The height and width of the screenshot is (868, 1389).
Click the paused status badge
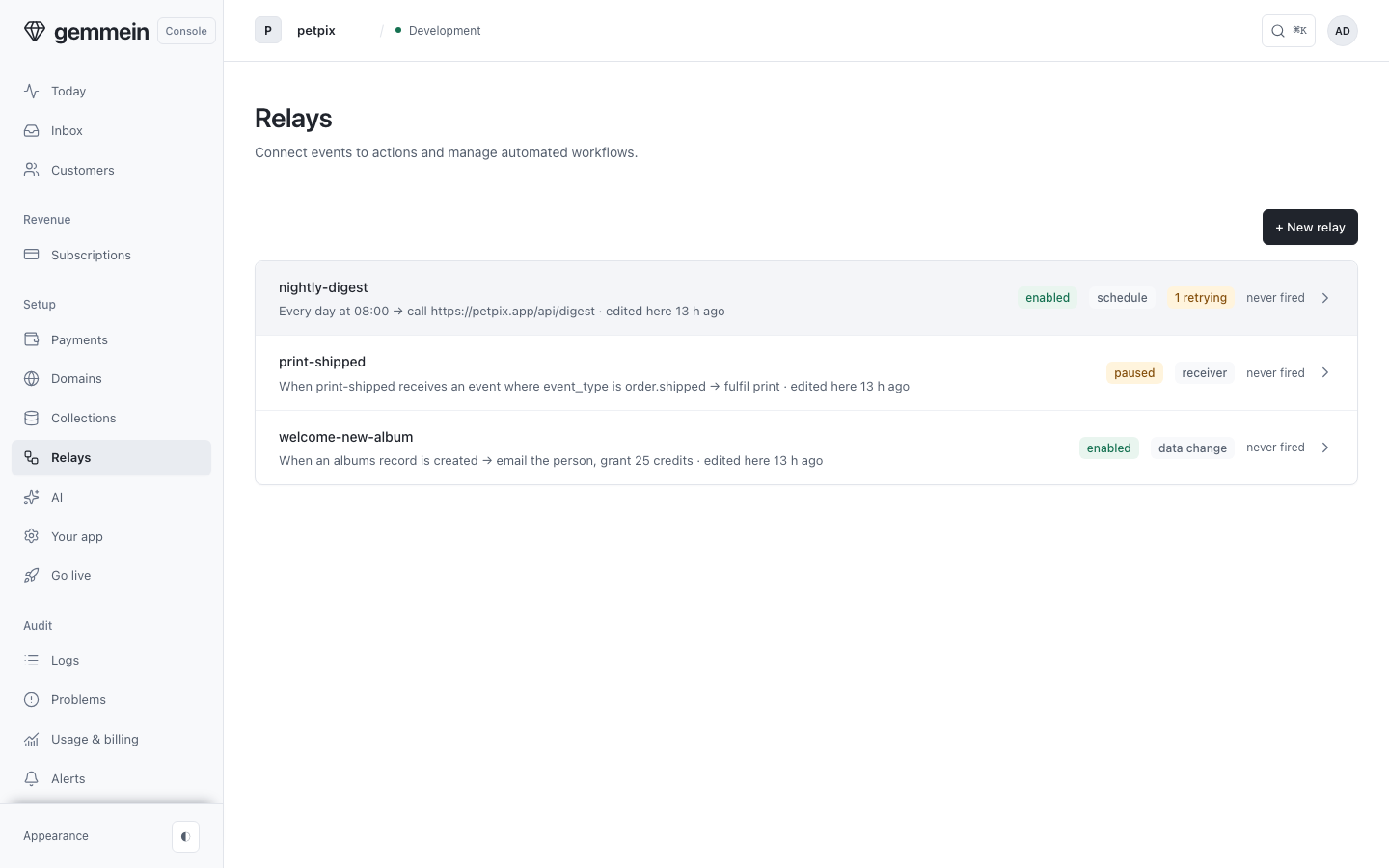point(1134,373)
